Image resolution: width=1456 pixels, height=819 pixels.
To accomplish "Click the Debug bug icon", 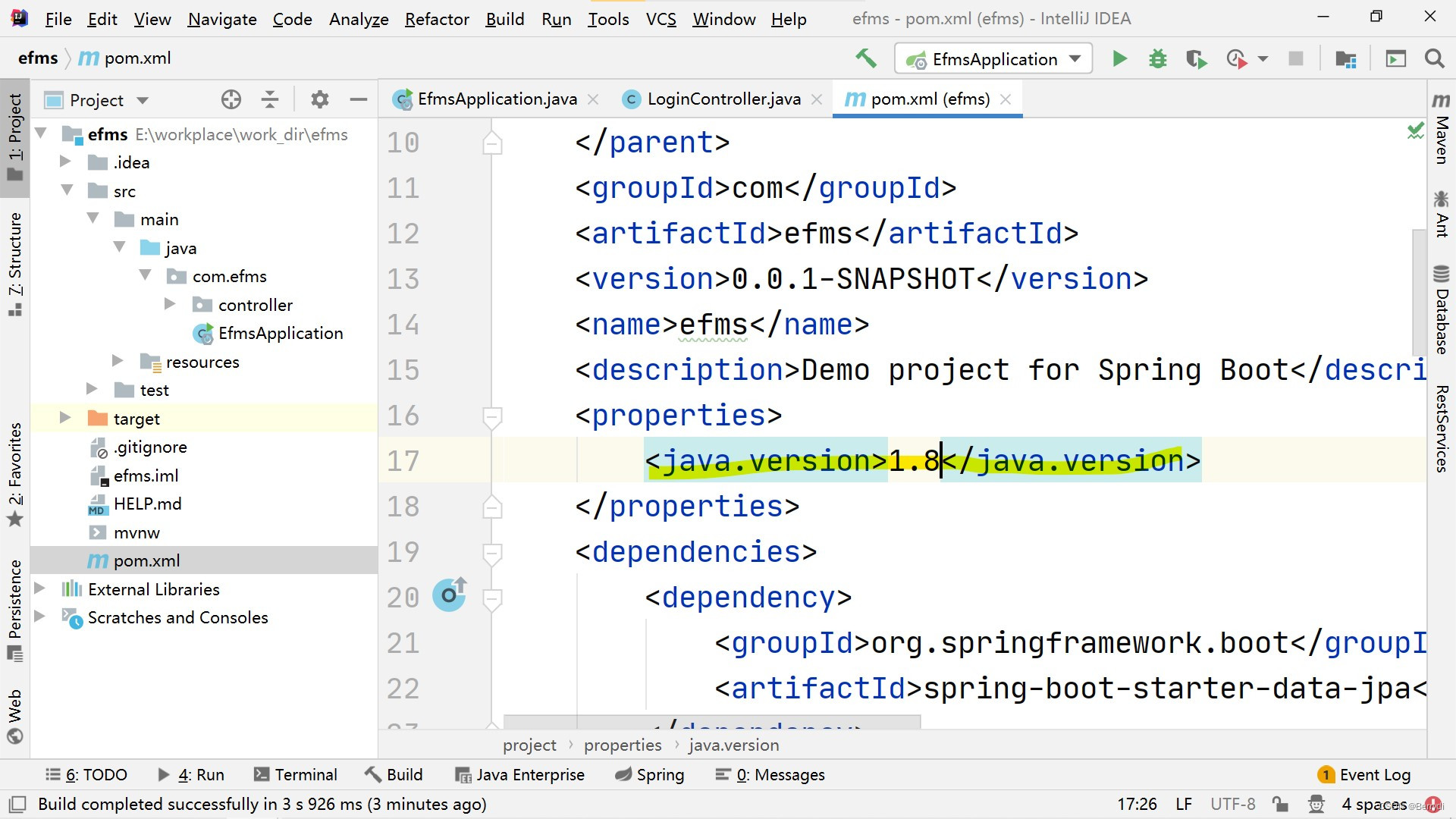I will pyautogui.click(x=1157, y=59).
